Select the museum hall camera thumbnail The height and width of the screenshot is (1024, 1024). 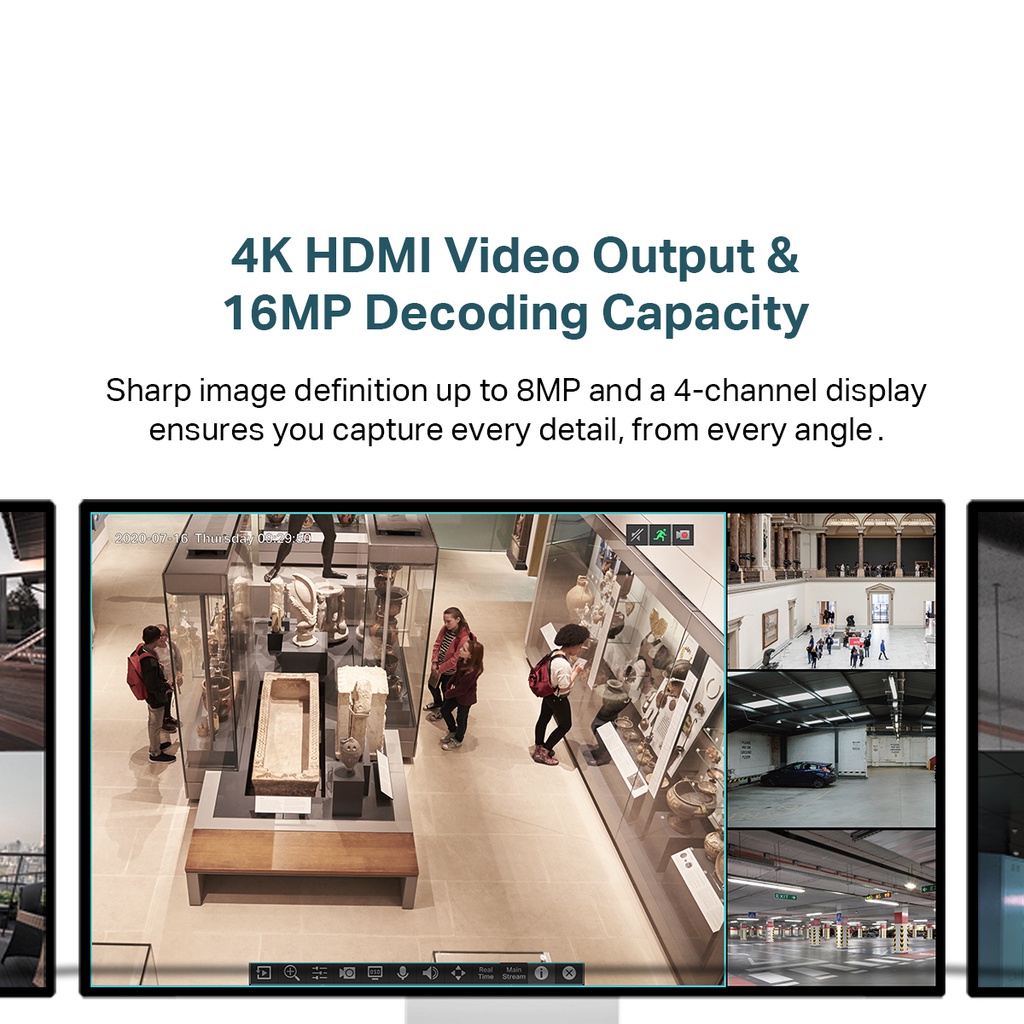[x=831, y=591]
